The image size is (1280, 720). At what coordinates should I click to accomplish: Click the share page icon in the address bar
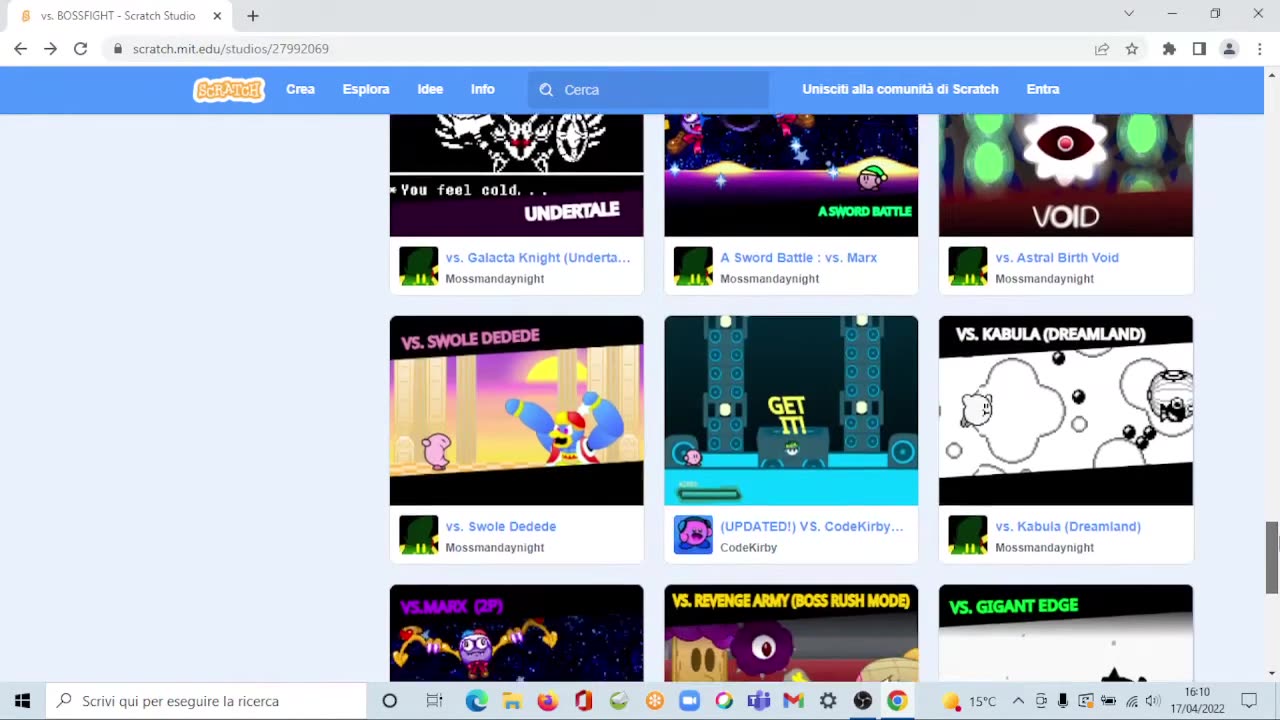click(x=1102, y=48)
